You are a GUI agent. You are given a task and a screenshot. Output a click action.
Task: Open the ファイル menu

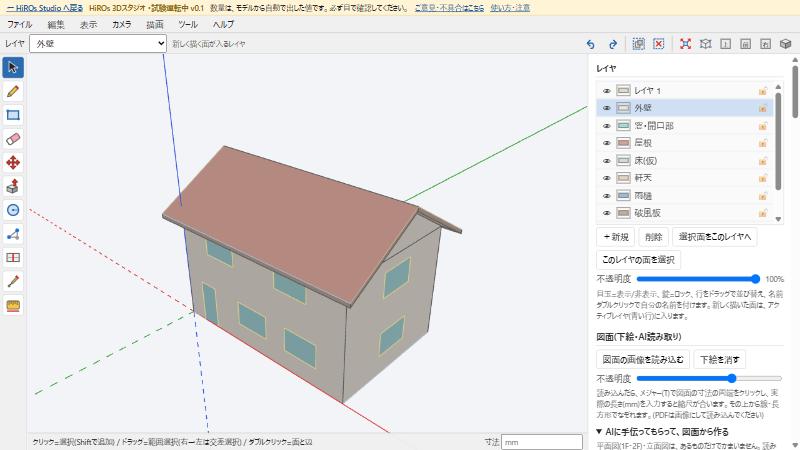(19, 24)
